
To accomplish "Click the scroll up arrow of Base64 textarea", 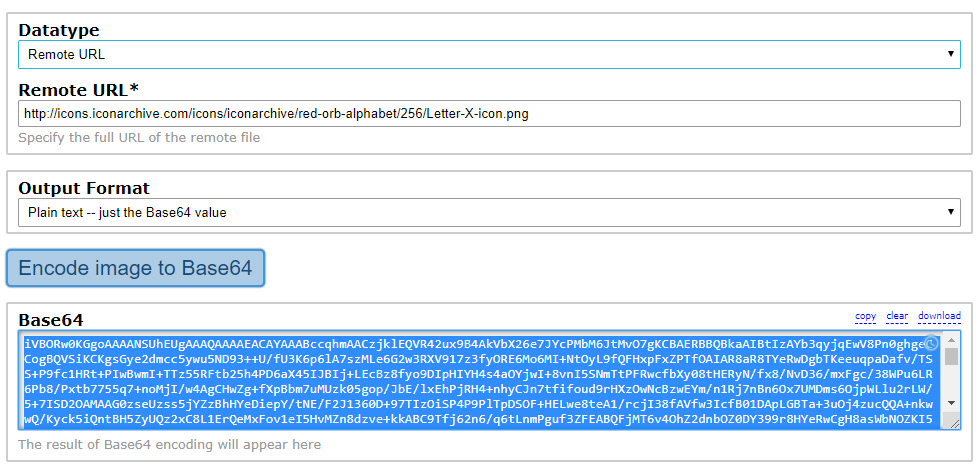I will (x=951, y=340).
